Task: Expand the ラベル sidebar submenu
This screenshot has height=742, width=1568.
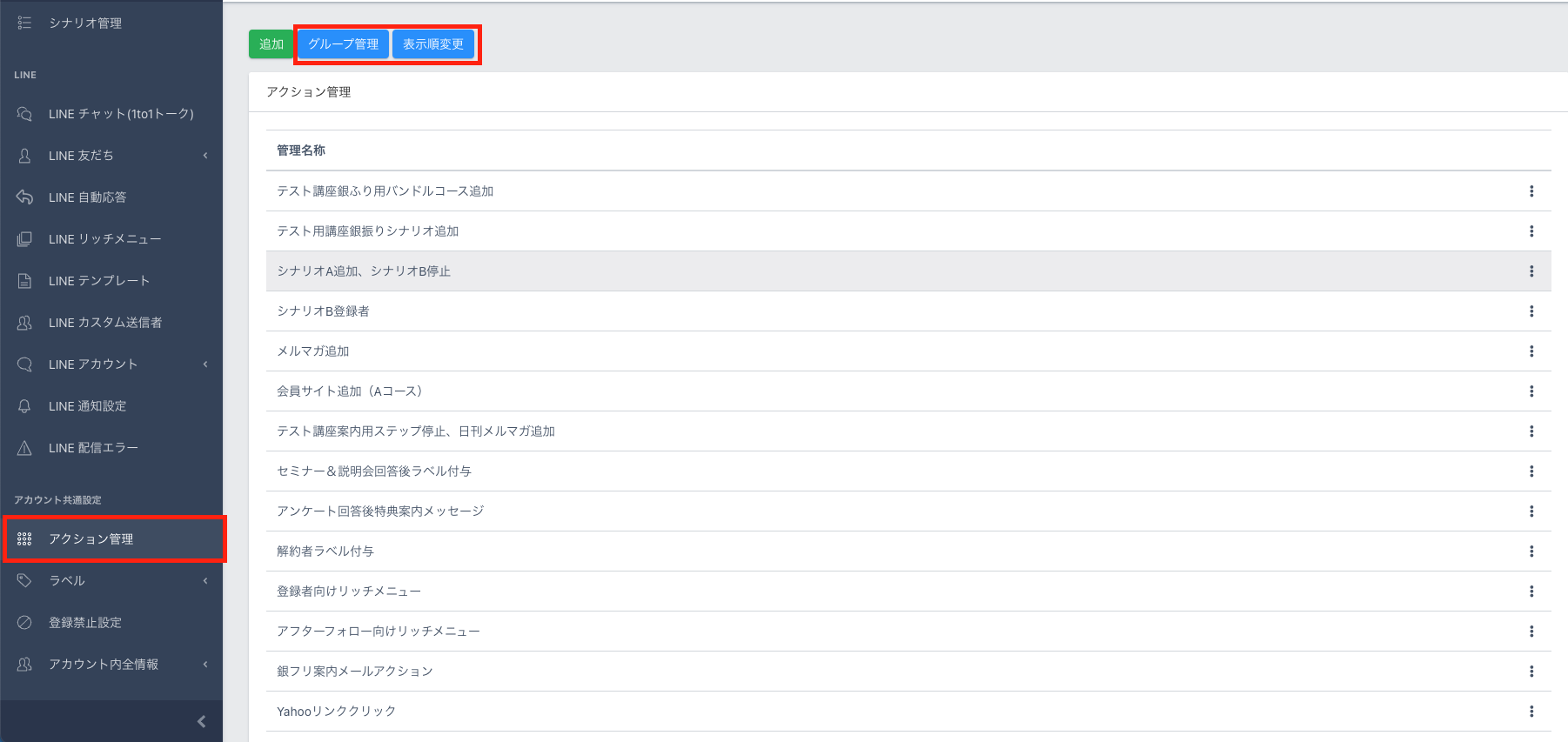Action: point(205,581)
